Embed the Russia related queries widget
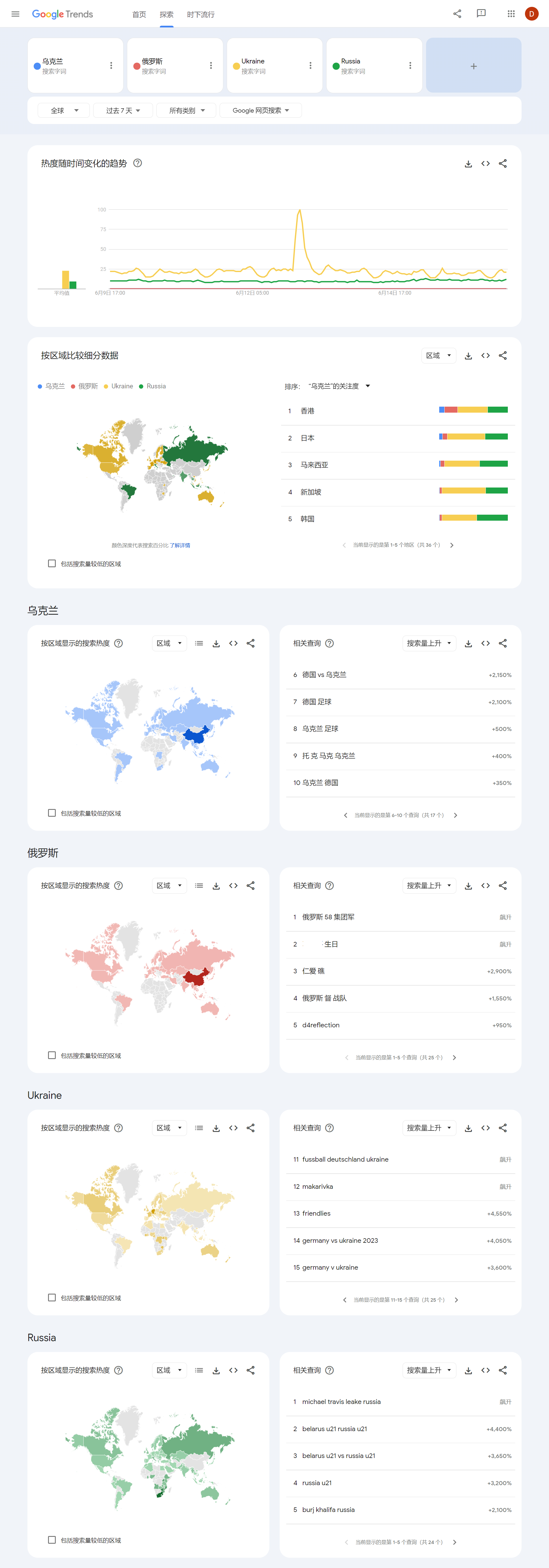Viewport: 549px width, 1568px height. click(485, 1370)
